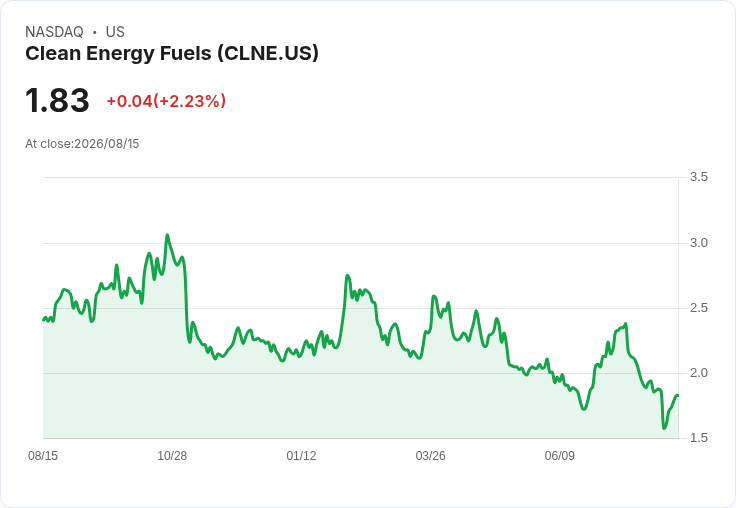Click the chart's highest peak near 10/28
Viewport: 736px width, 508px height.
[167, 235]
